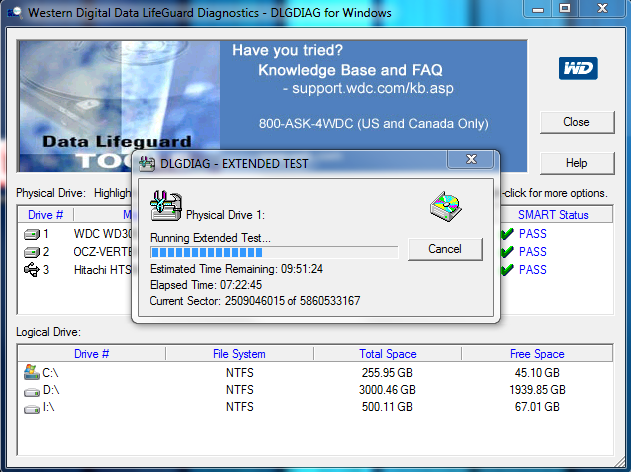Select the D:\ logical drive label
The height and width of the screenshot is (472, 631).
[x=51, y=390]
